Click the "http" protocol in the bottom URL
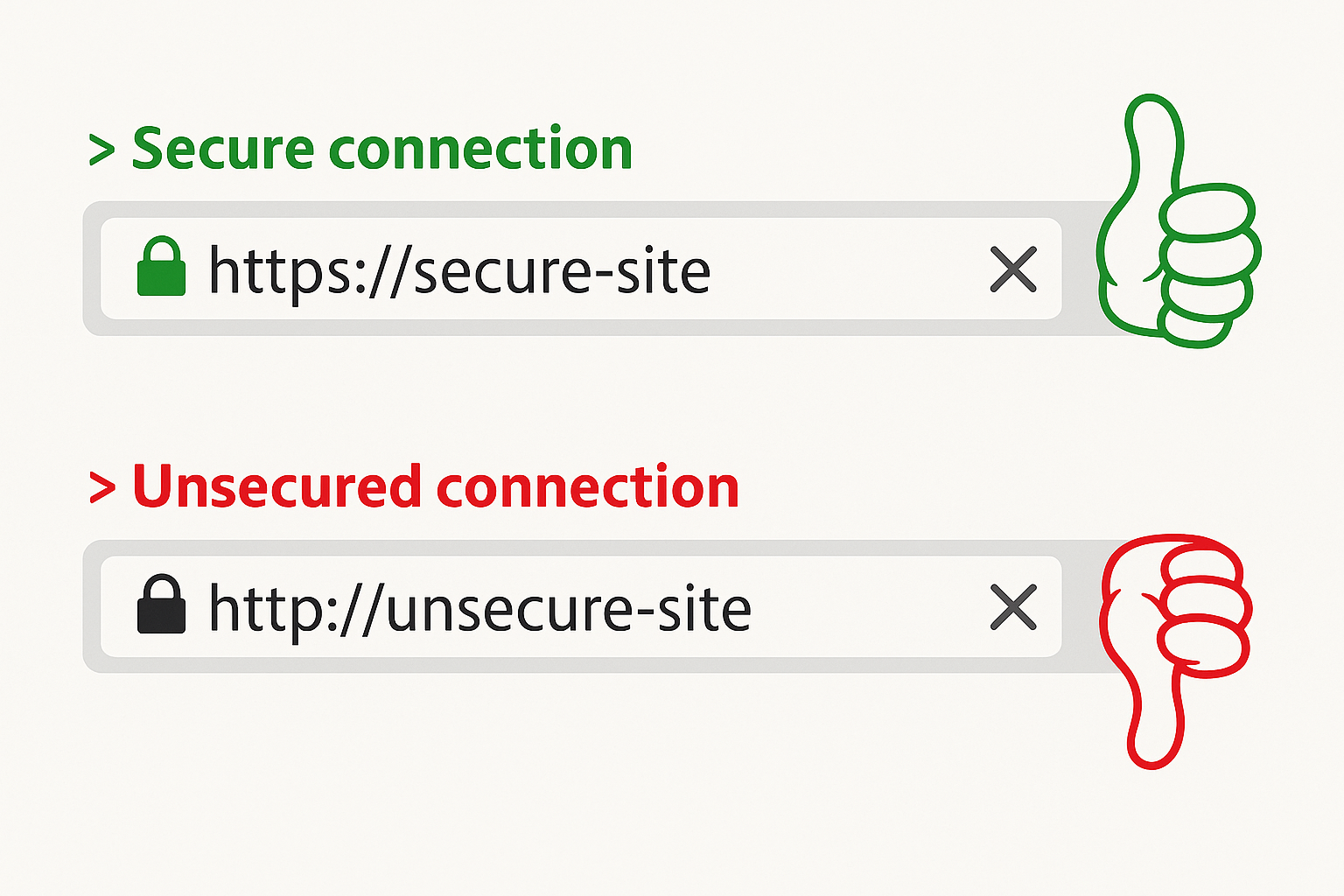Image resolution: width=1344 pixels, height=896 pixels. click(x=264, y=608)
